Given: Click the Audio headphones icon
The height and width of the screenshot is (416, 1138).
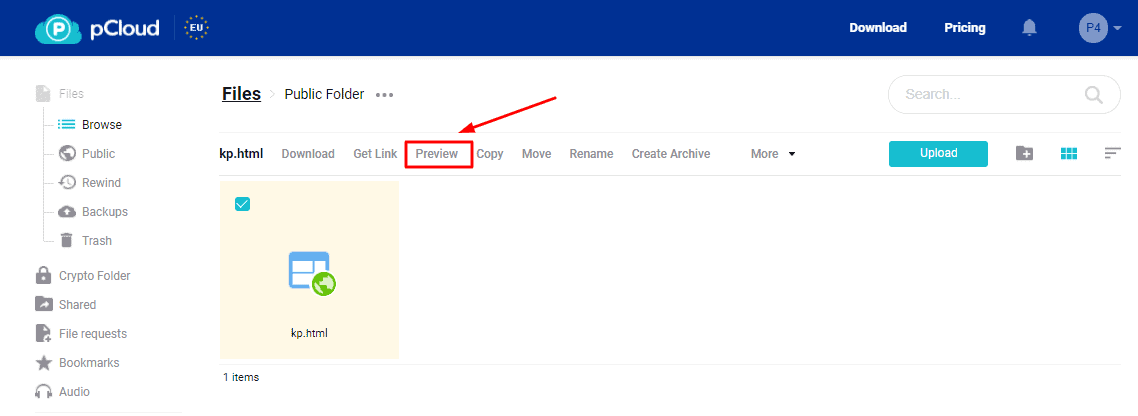Looking at the screenshot, I should (44, 391).
